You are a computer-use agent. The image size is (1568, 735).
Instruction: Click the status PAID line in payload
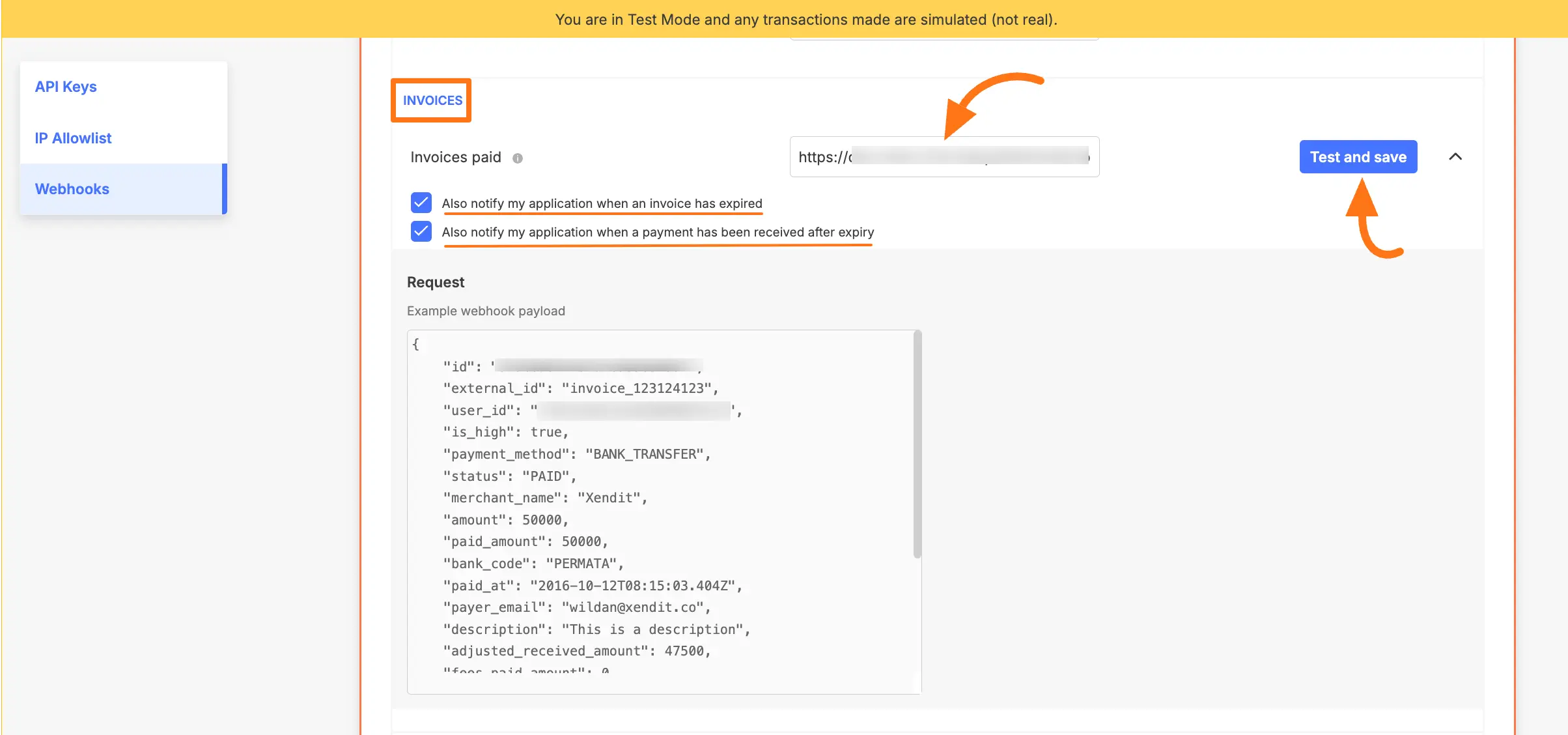coord(509,476)
